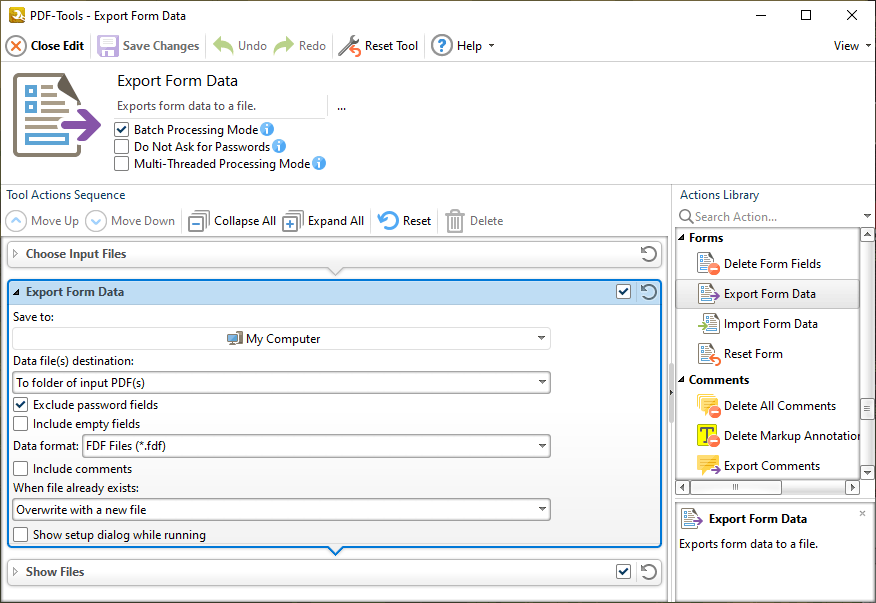
Task: Toggle the Export Form Data step checkbox
Action: [x=623, y=292]
